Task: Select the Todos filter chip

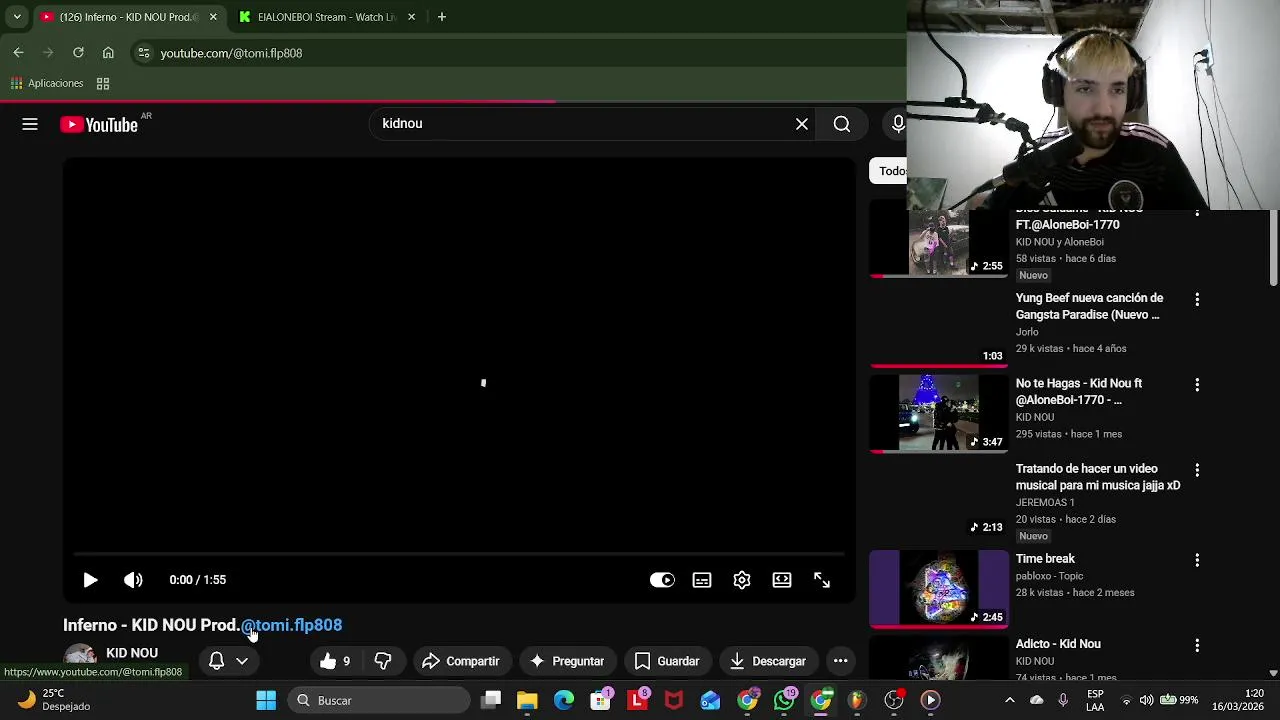Action: 889,171
